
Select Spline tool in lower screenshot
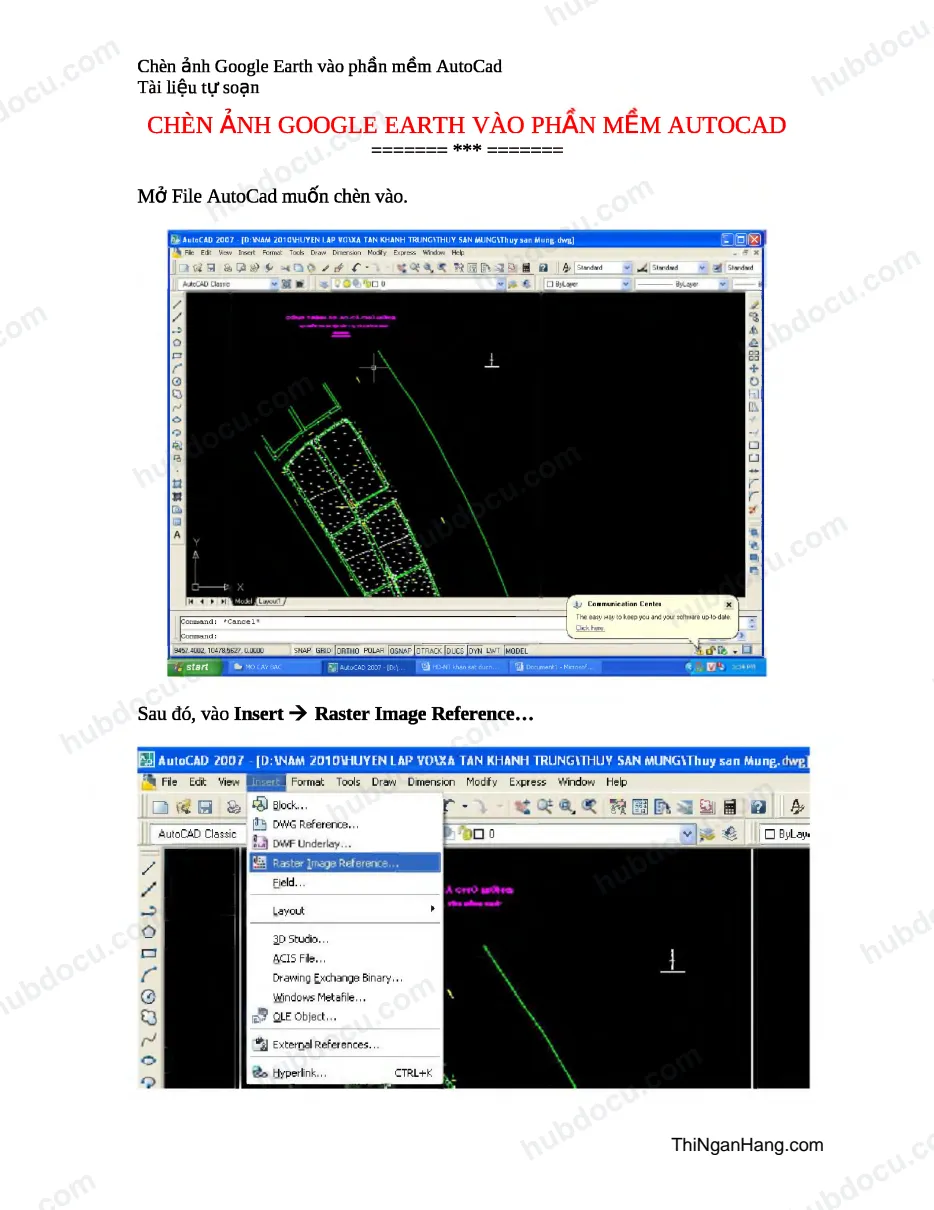pyautogui.click(x=149, y=1039)
